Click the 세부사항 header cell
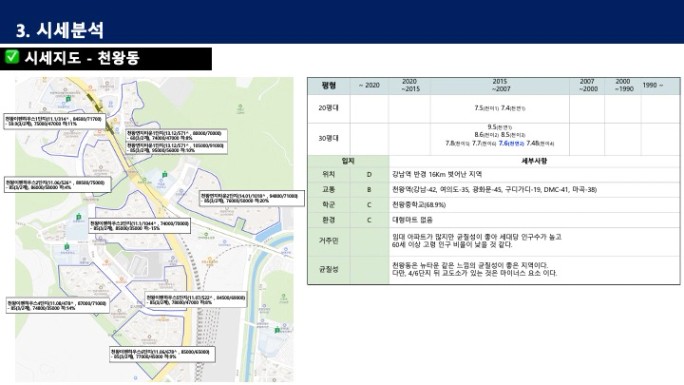This screenshot has width=684, height=385. (534, 161)
